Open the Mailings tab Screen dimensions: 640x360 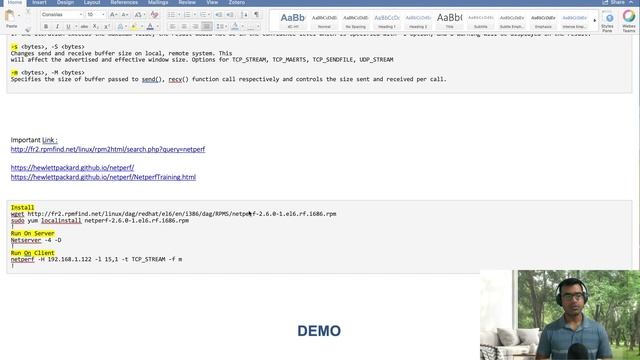(158, 2)
